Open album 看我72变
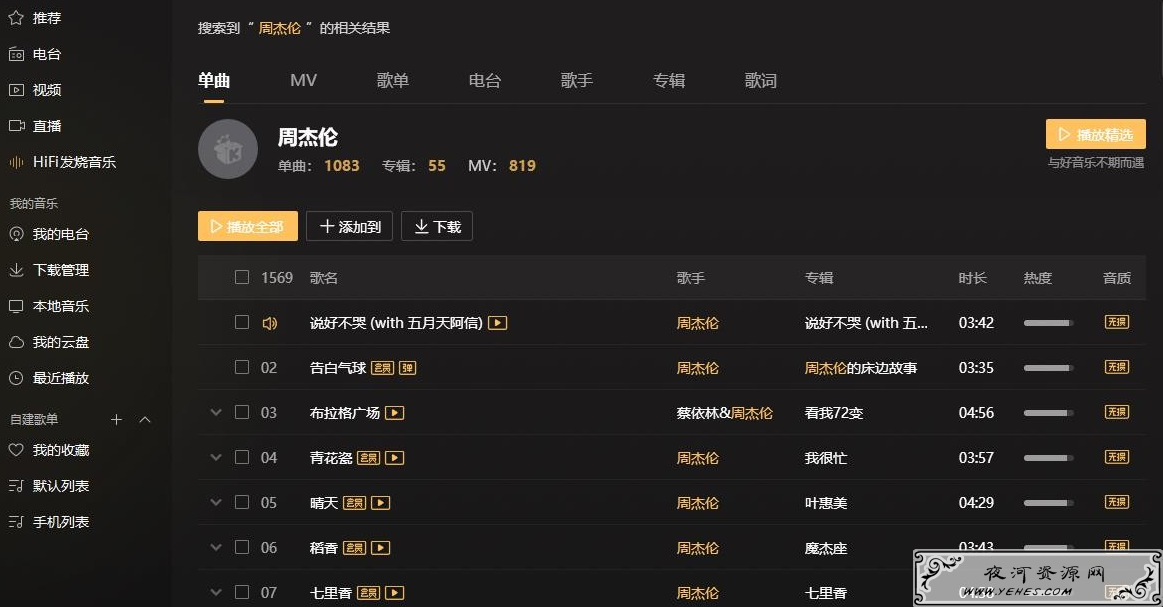The height and width of the screenshot is (607, 1163). pyautogui.click(x=834, y=413)
